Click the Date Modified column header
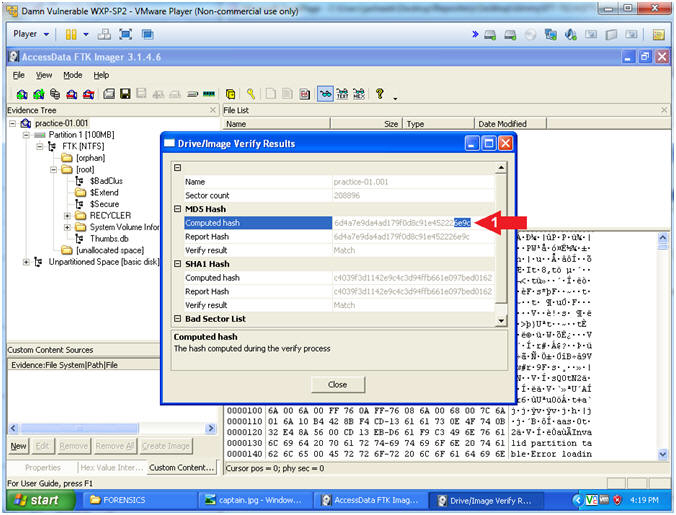676x515 pixels. pyautogui.click(x=510, y=124)
